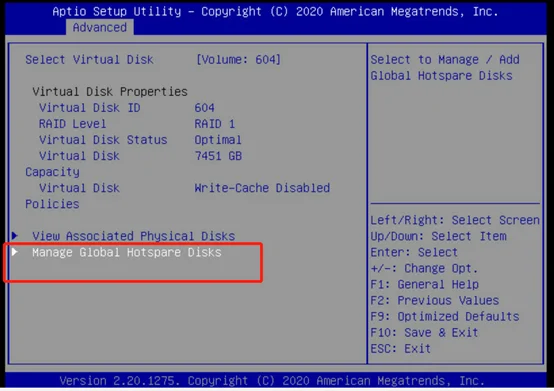Click 'F9: Optimized Defaults' hint
The height and width of the screenshot is (391, 554).
click(445, 316)
